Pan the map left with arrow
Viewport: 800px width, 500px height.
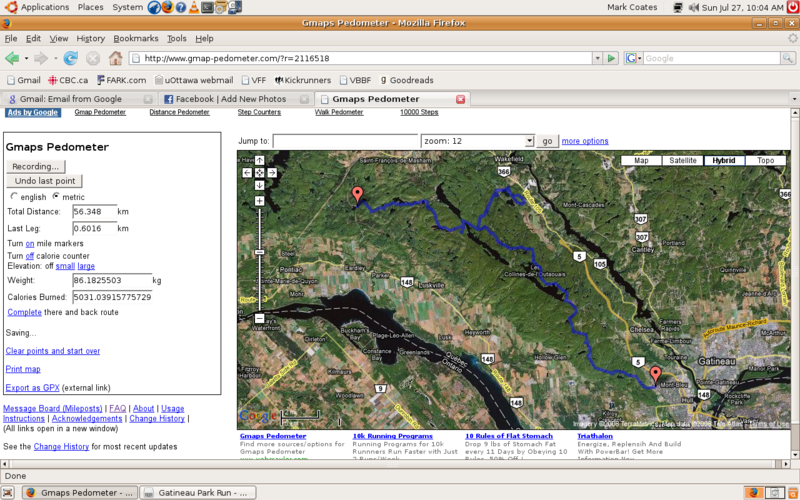tap(247, 173)
